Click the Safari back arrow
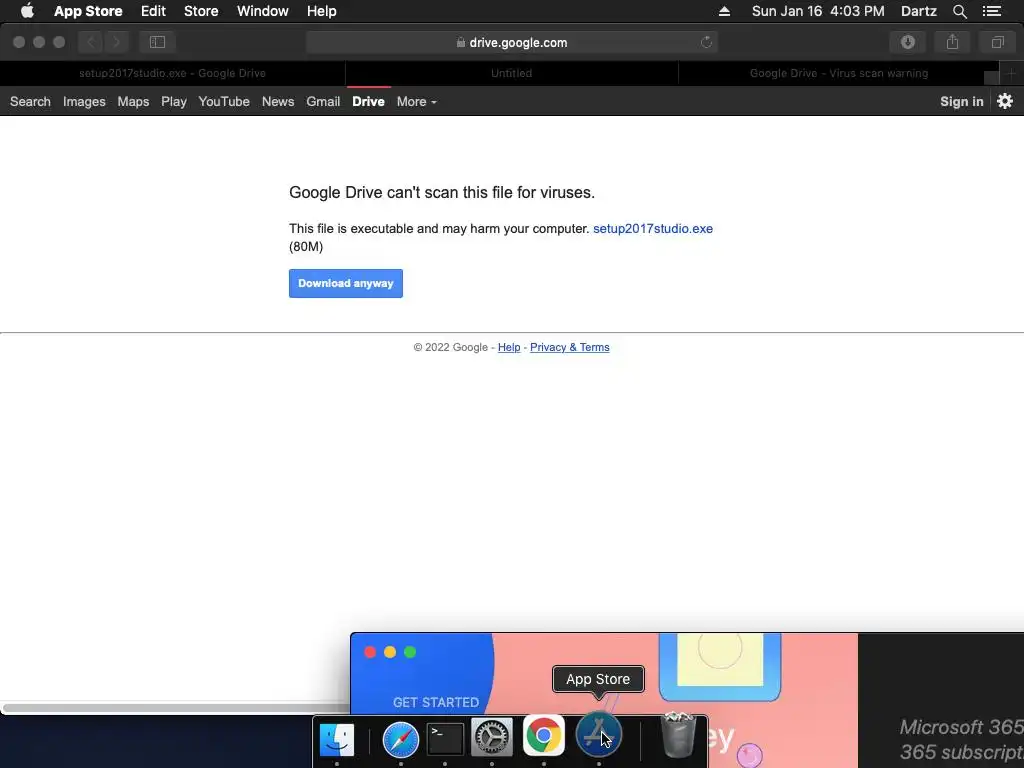The width and height of the screenshot is (1024, 768). pos(91,42)
